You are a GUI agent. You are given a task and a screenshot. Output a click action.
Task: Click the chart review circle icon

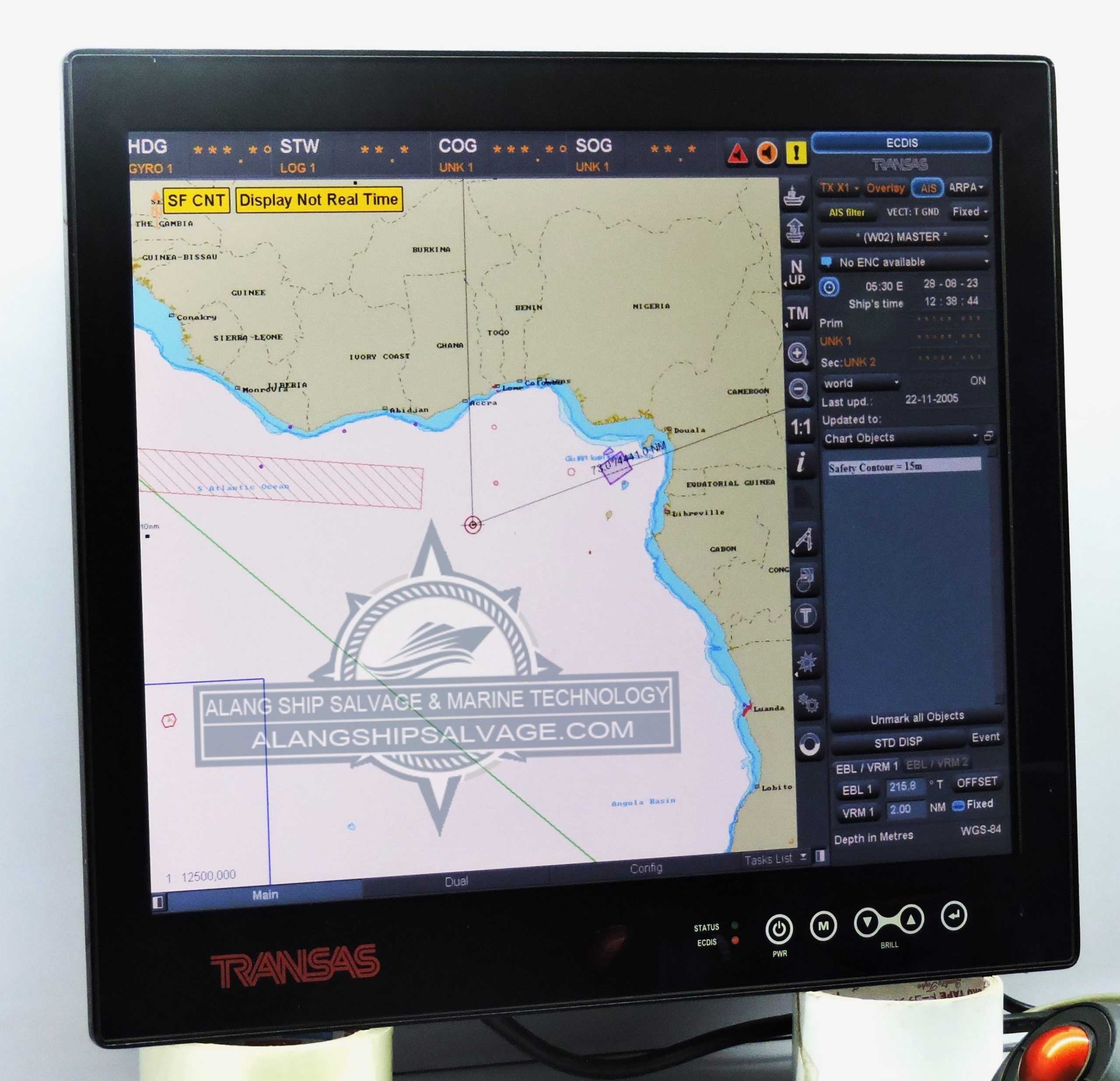805,579
